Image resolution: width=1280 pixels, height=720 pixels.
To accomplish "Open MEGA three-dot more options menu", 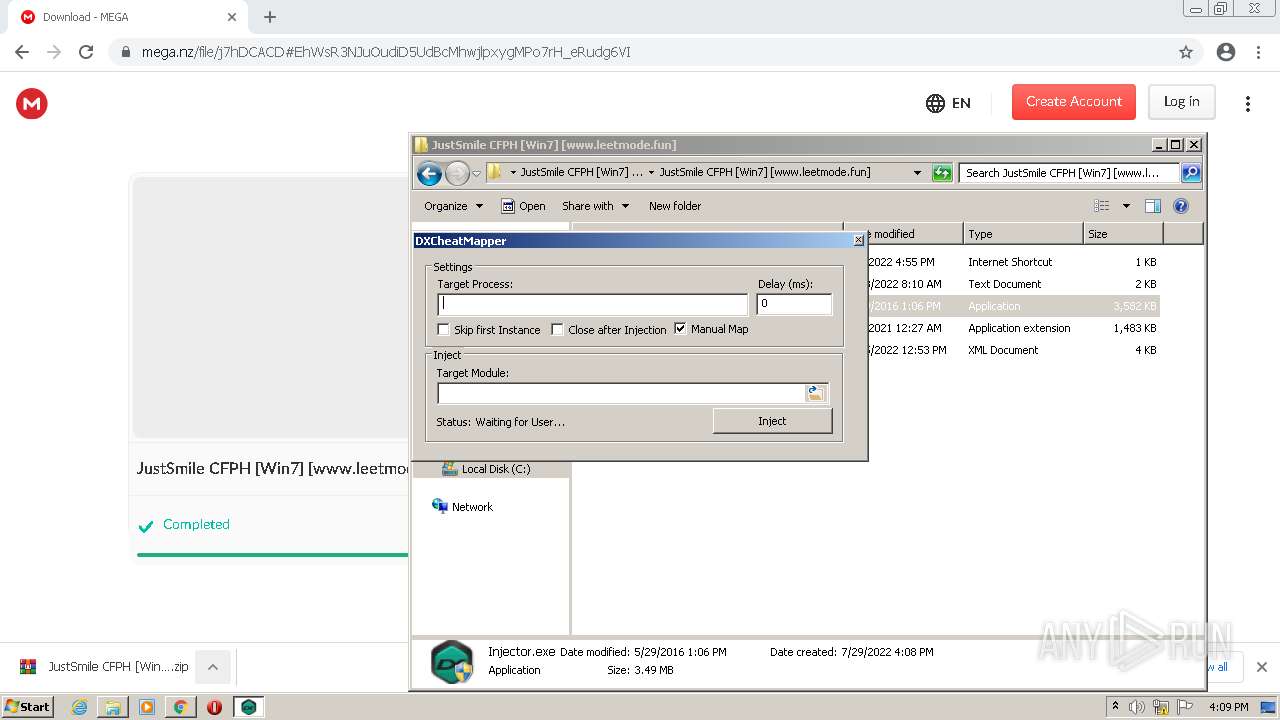I will point(1248,103).
